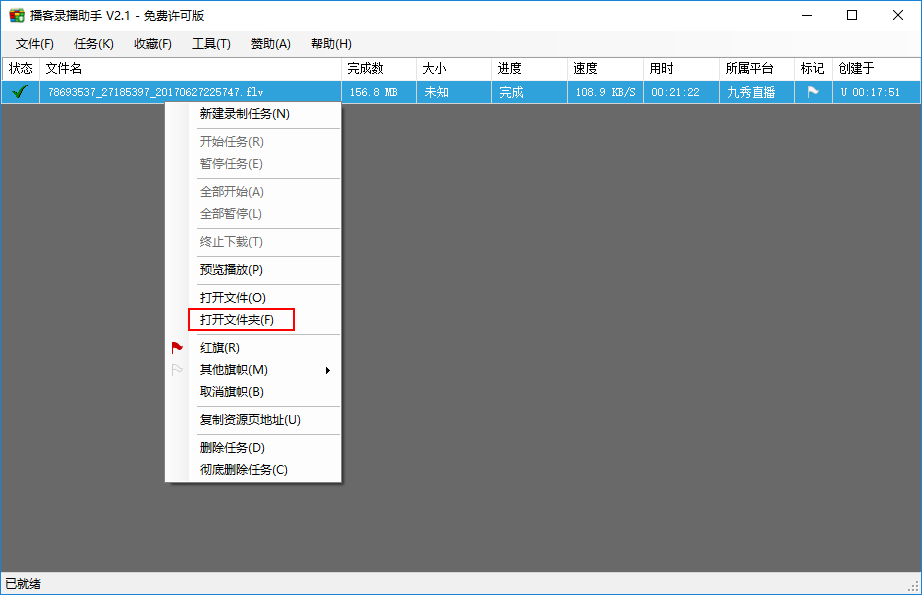This screenshot has width=922, height=595.
Task: Expand the 其他旗帜 submenu arrow
Action: [328, 370]
